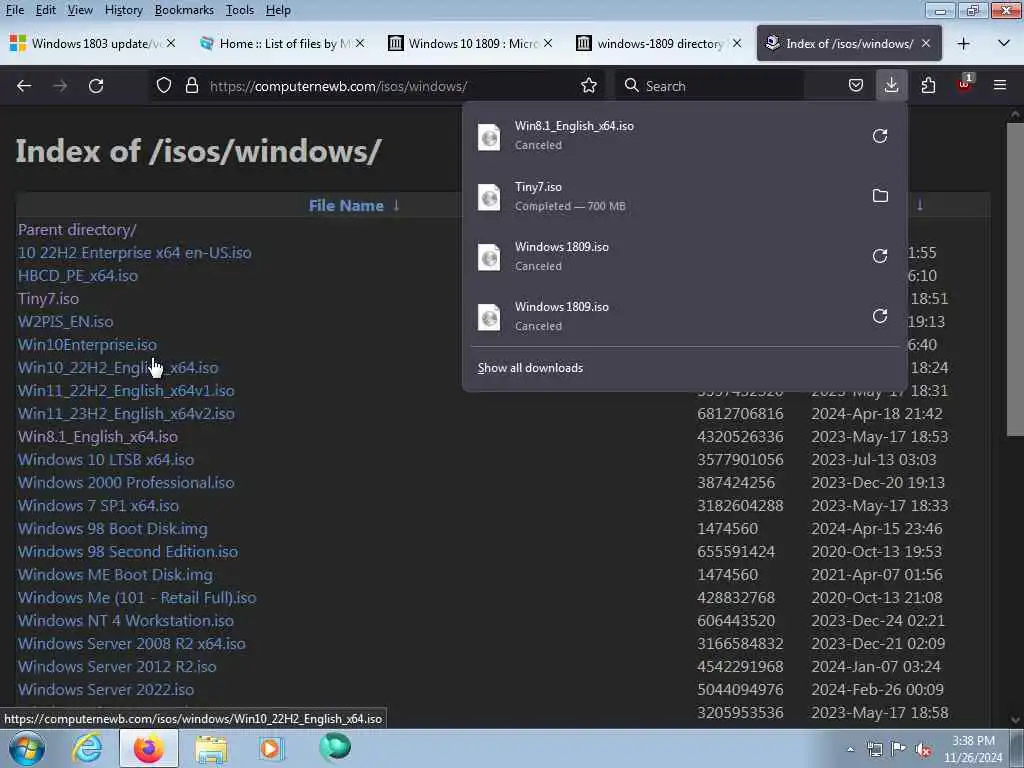This screenshot has height=768, width=1024.
Task: Download Windows 2000 Professional.iso
Action: pos(126,483)
